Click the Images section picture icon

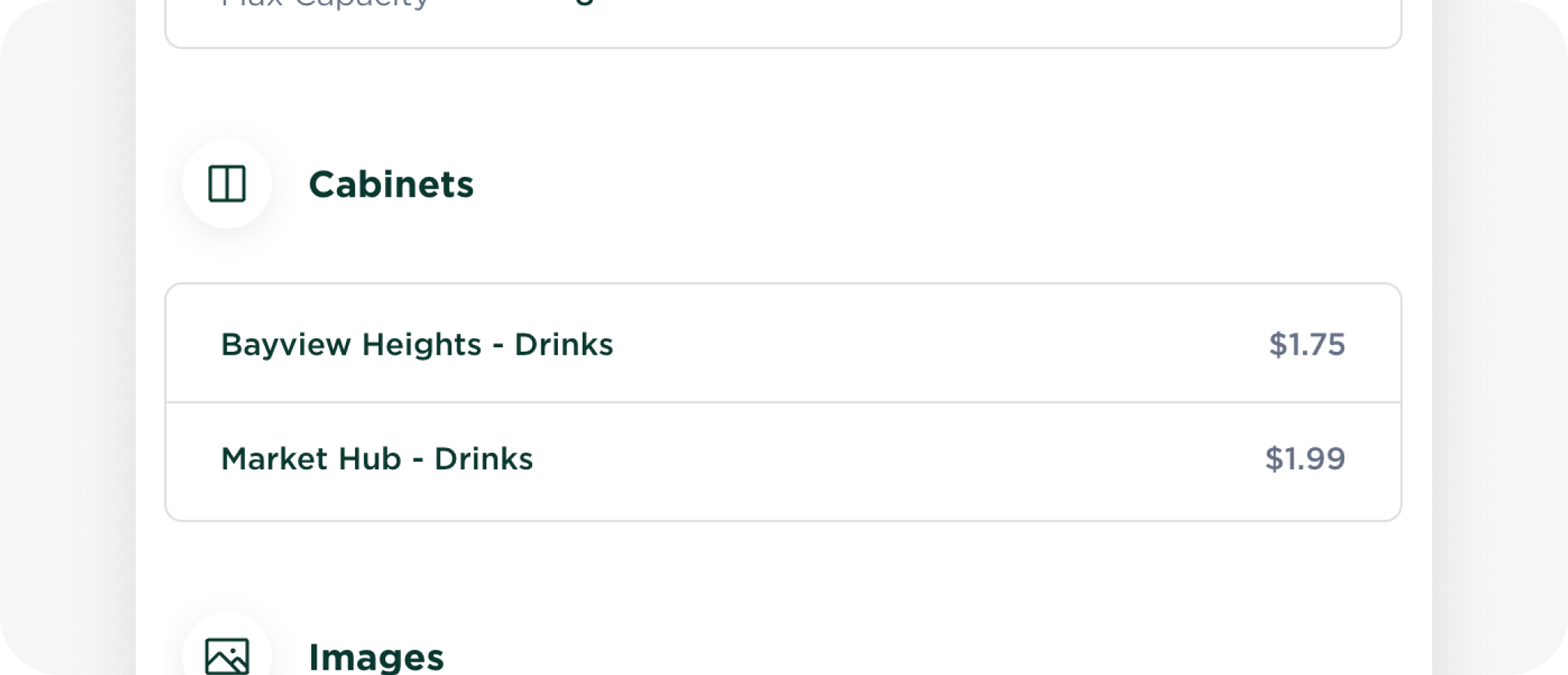(x=226, y=656)
